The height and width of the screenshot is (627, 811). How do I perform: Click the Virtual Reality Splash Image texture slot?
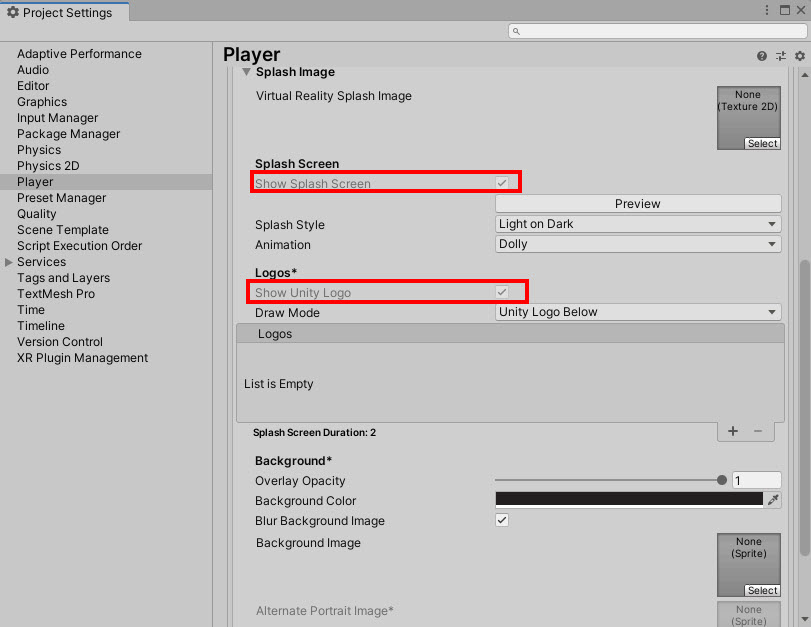click(x=748, y=118)
